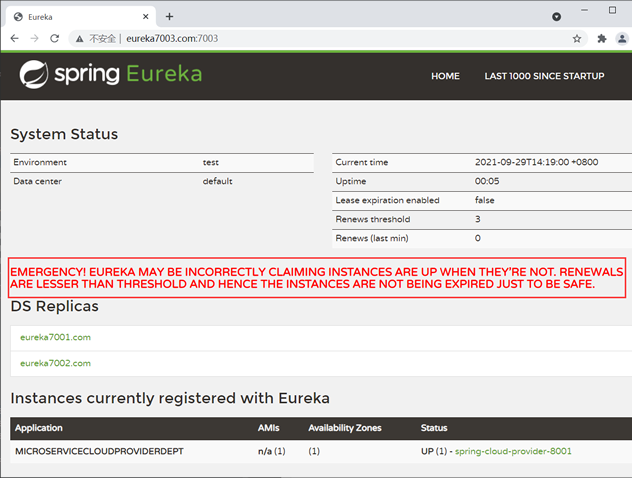Open the spring-cloud-provider-8001 instance link
The height and width of the screenshot is (478, 632).
tap(513, 451)
